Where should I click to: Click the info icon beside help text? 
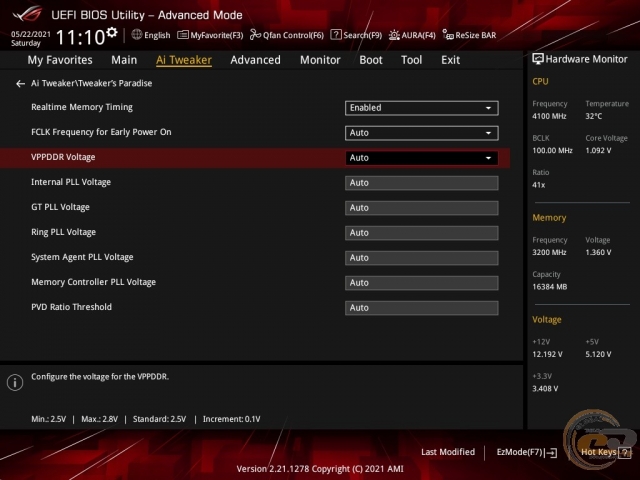15,382
